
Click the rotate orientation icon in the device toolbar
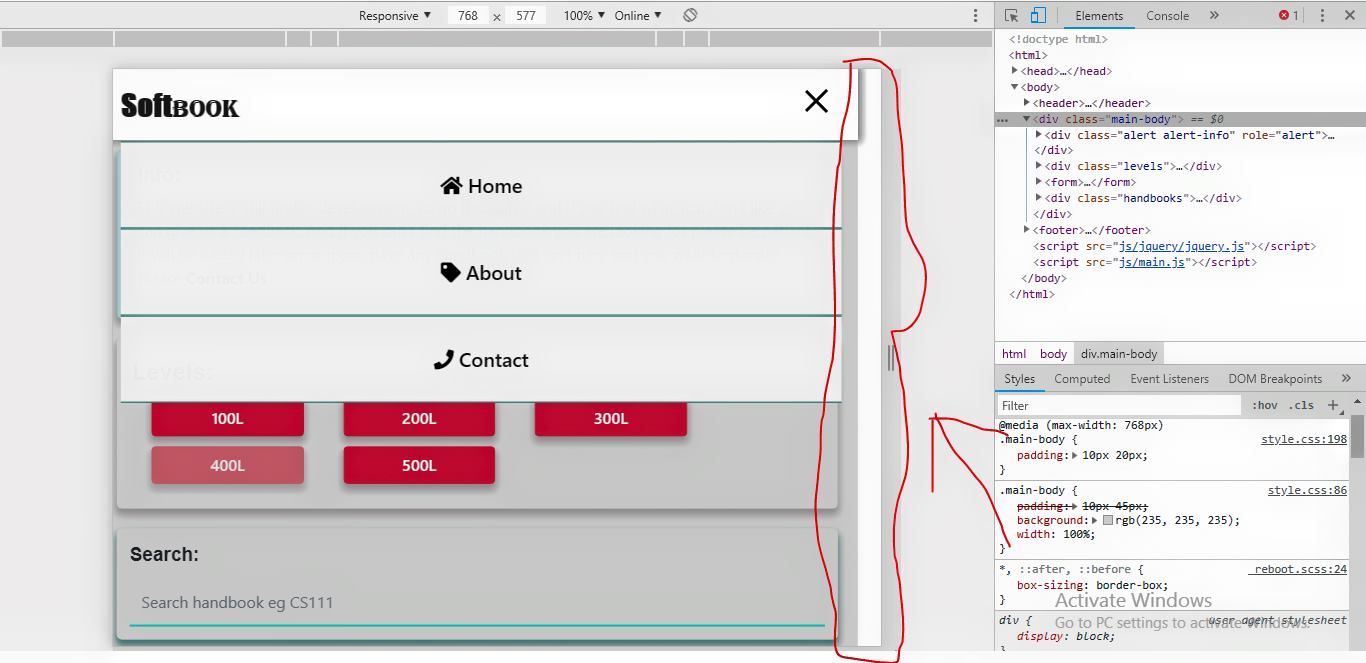click(x=690, y=15)
